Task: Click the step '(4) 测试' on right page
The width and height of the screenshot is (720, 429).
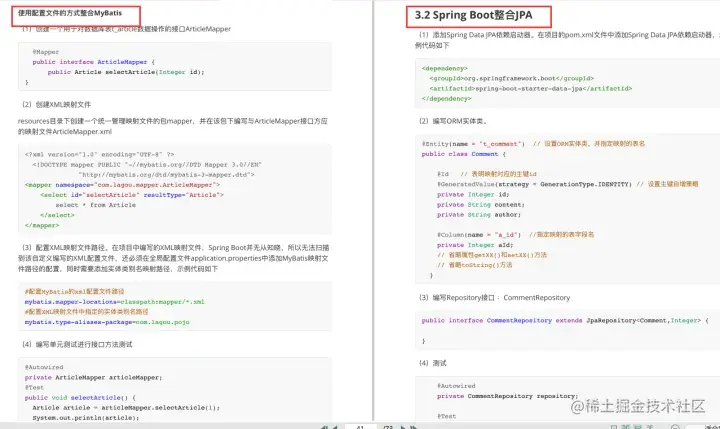Action: 432,363
